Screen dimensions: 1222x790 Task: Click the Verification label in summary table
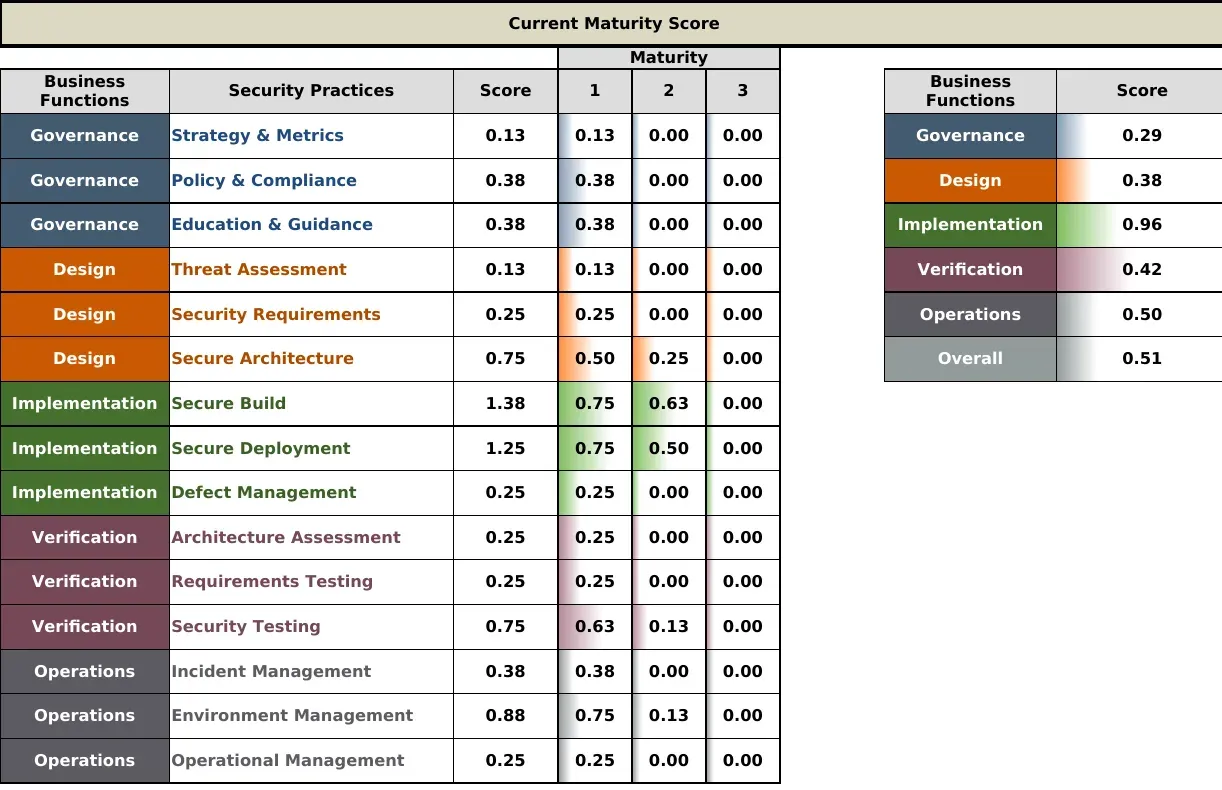click(970, 270)
